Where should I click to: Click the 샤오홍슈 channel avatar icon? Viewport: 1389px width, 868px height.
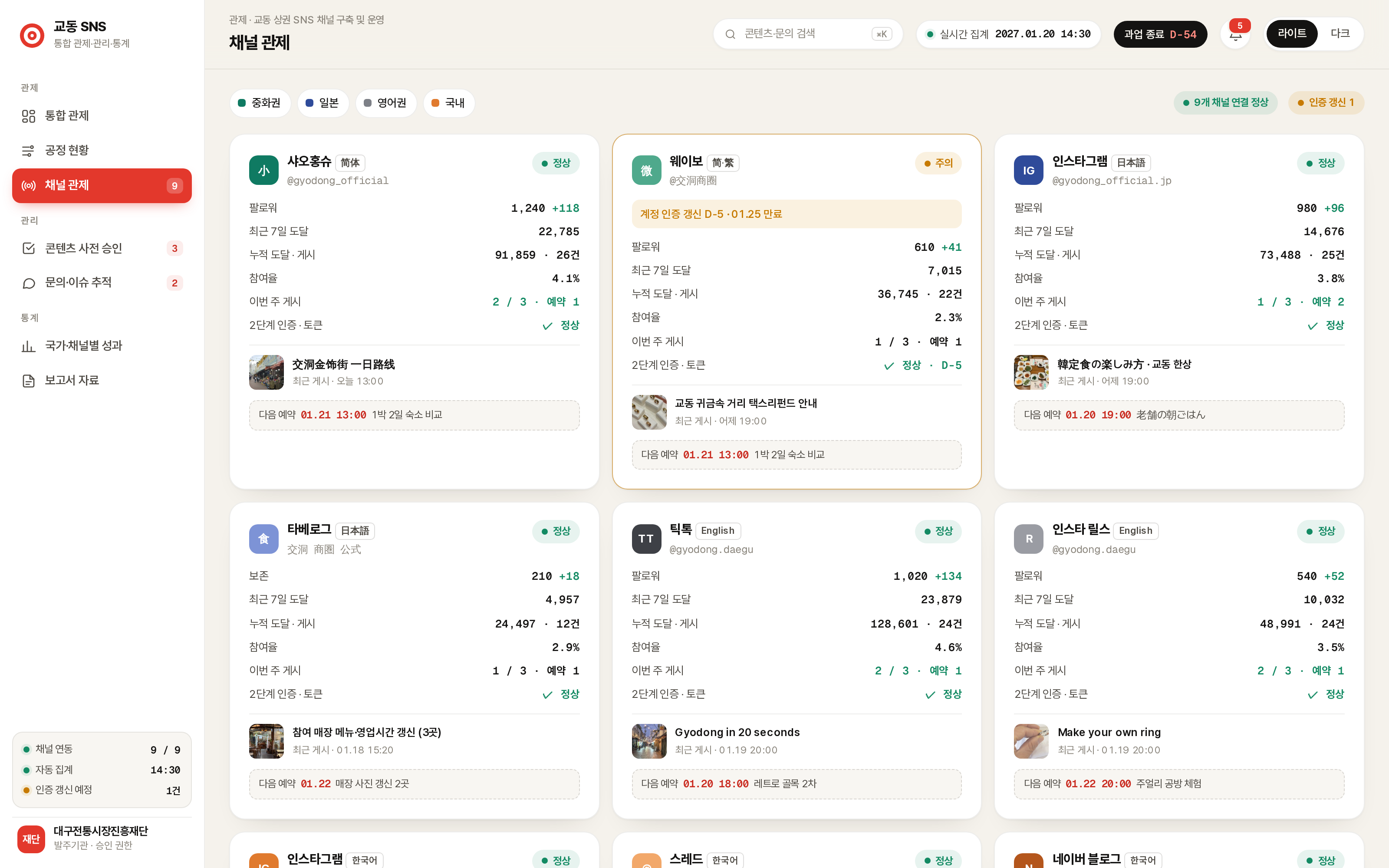(x=263, y=170)
